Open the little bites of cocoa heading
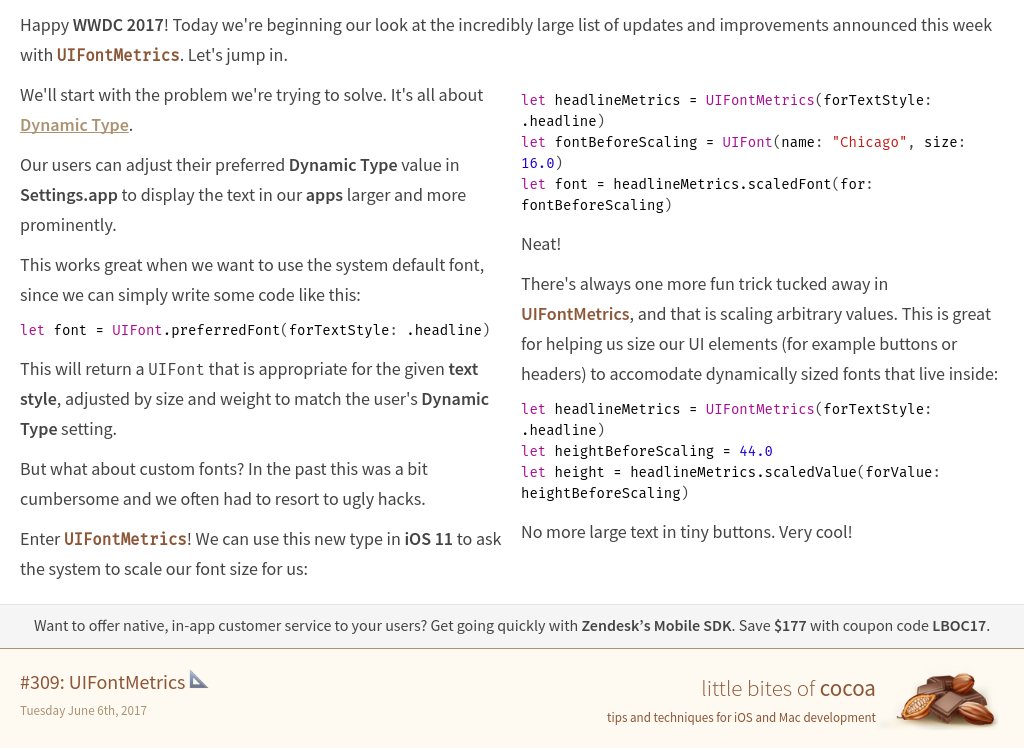1024x750 pixels. tap(788, 688)
